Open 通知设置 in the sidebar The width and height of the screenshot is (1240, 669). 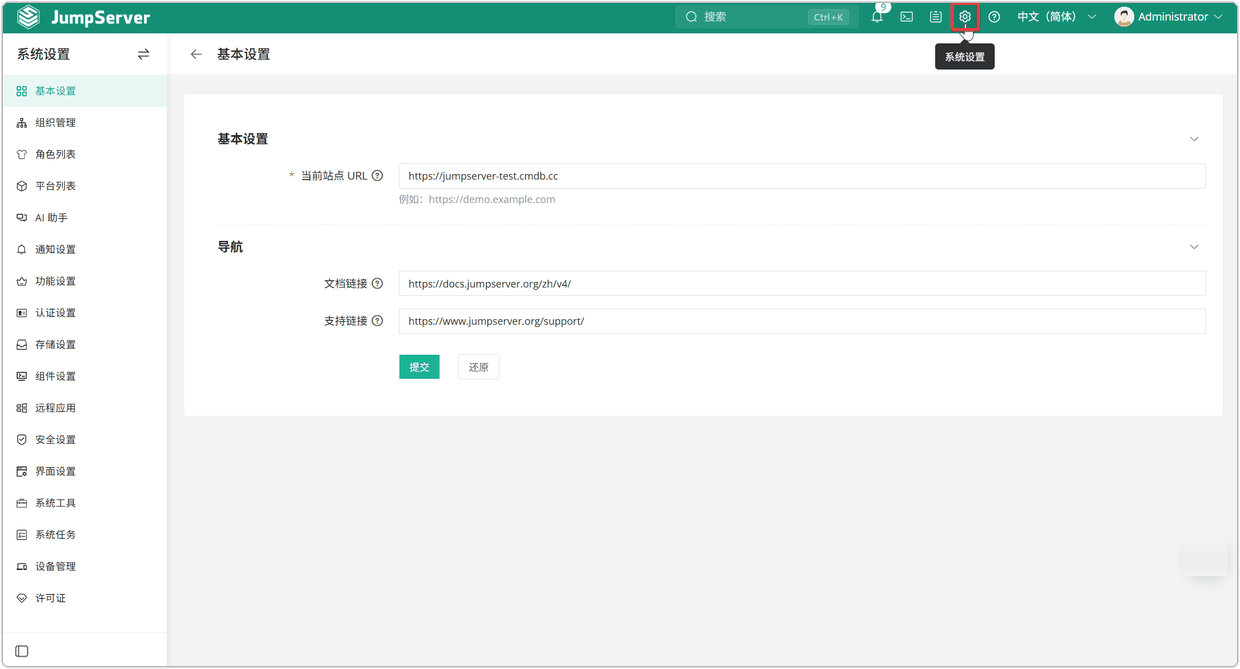pos(84,250)
